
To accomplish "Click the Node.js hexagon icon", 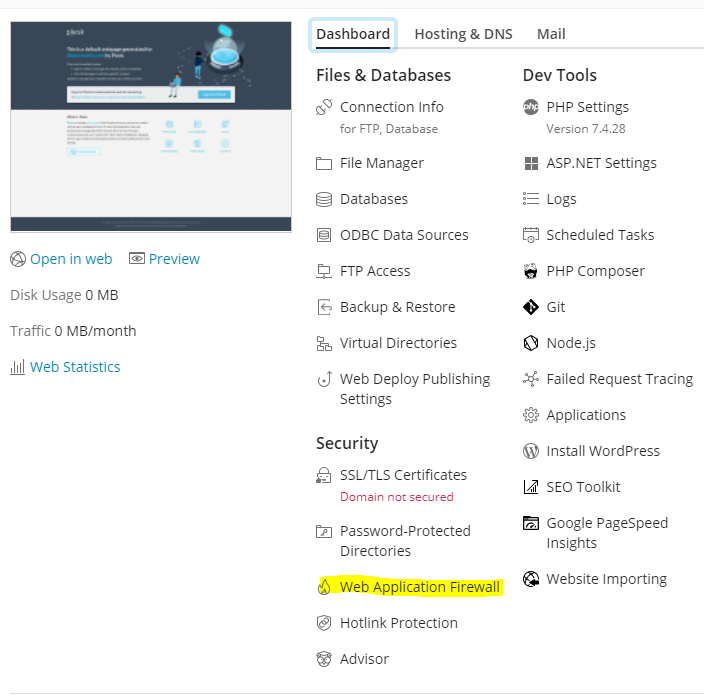I will click(530, 343).
